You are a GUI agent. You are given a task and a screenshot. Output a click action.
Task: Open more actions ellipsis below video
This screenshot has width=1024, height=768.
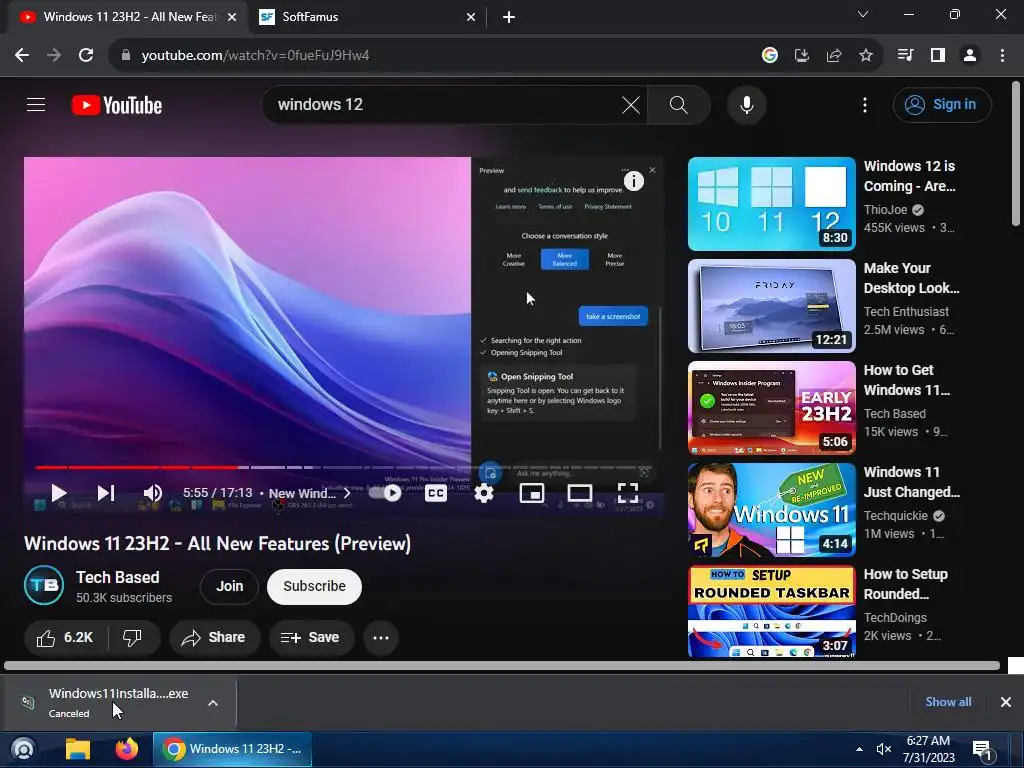click(381, 637)
